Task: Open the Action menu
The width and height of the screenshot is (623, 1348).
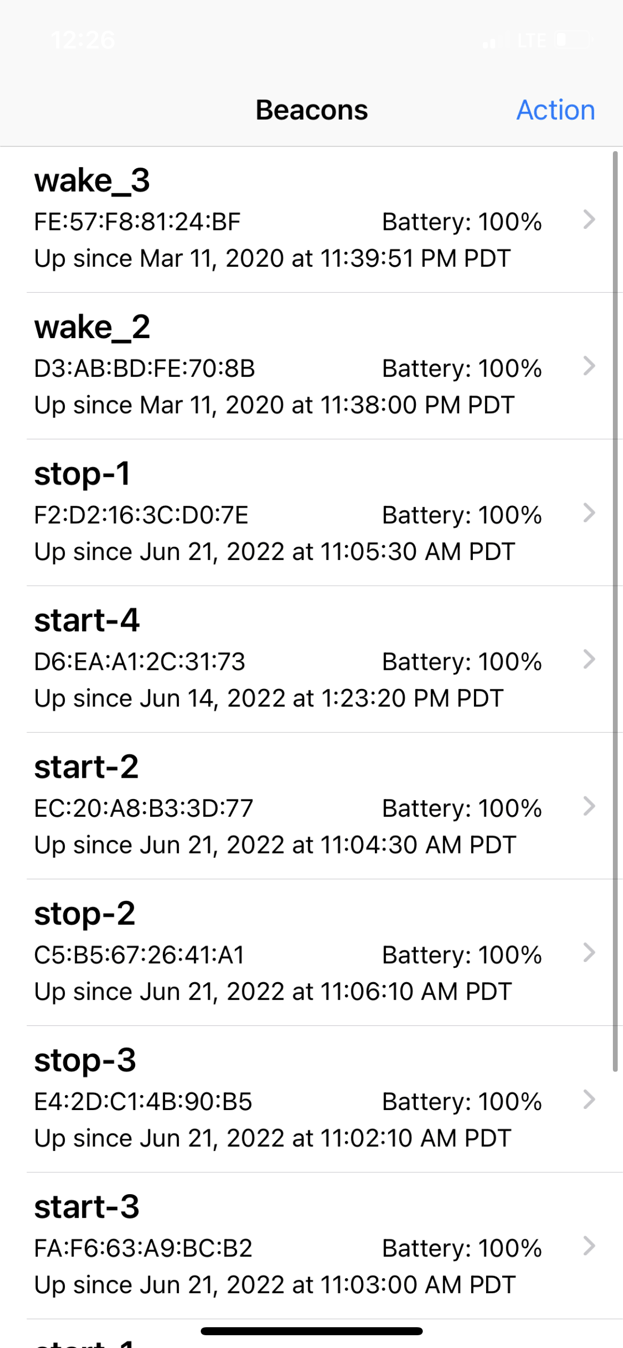Action: tap(556, 110)
